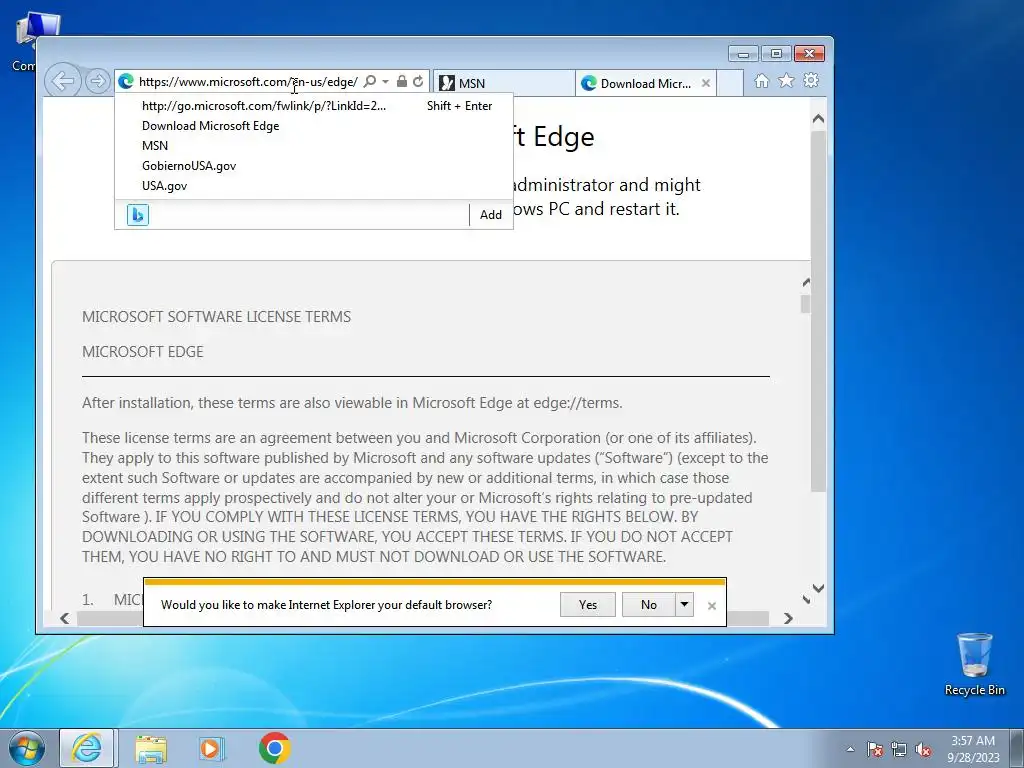Open the address bar autocomplete dropdown arrow
The width and height of the screenshot is (1024, 768).
tap(385, 82)
